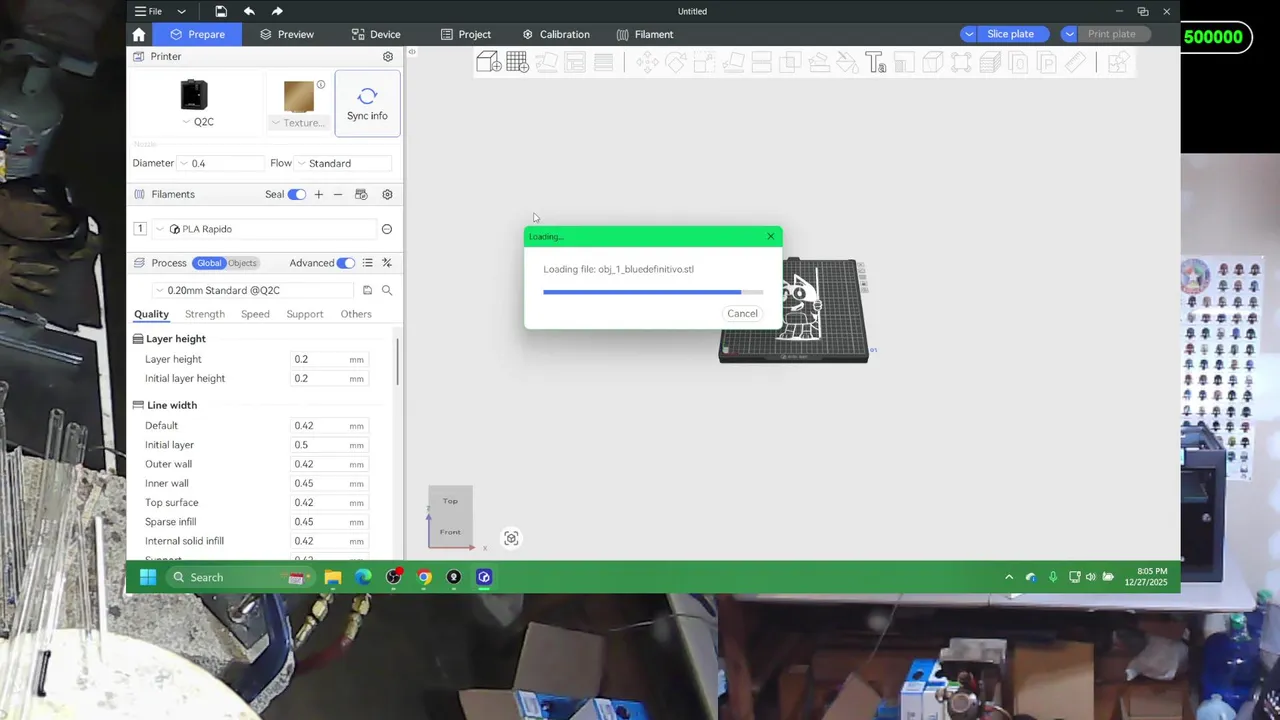Screen dimensions: 1280x720
Task: Select the Measure ruler tool
Action: click(x=1076, y=63)
